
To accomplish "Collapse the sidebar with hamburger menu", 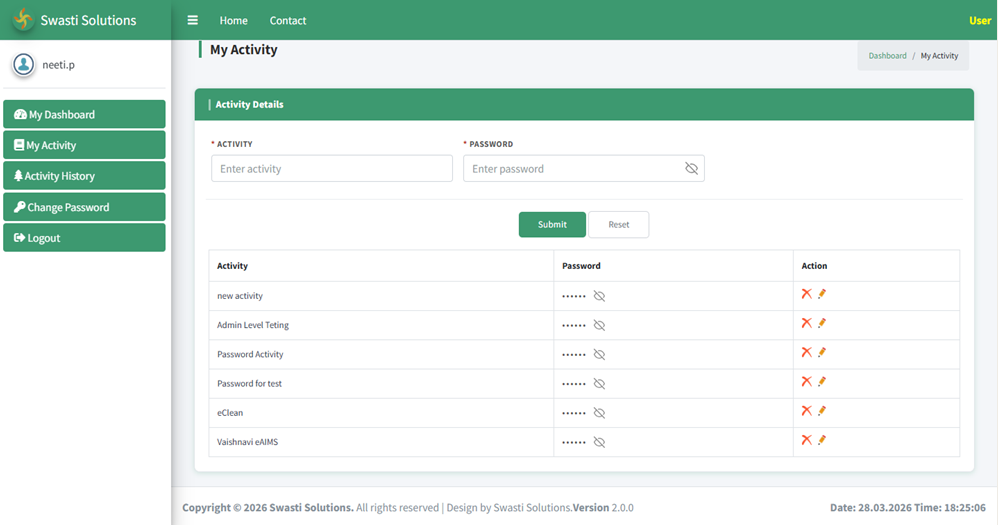I will 193,20.
